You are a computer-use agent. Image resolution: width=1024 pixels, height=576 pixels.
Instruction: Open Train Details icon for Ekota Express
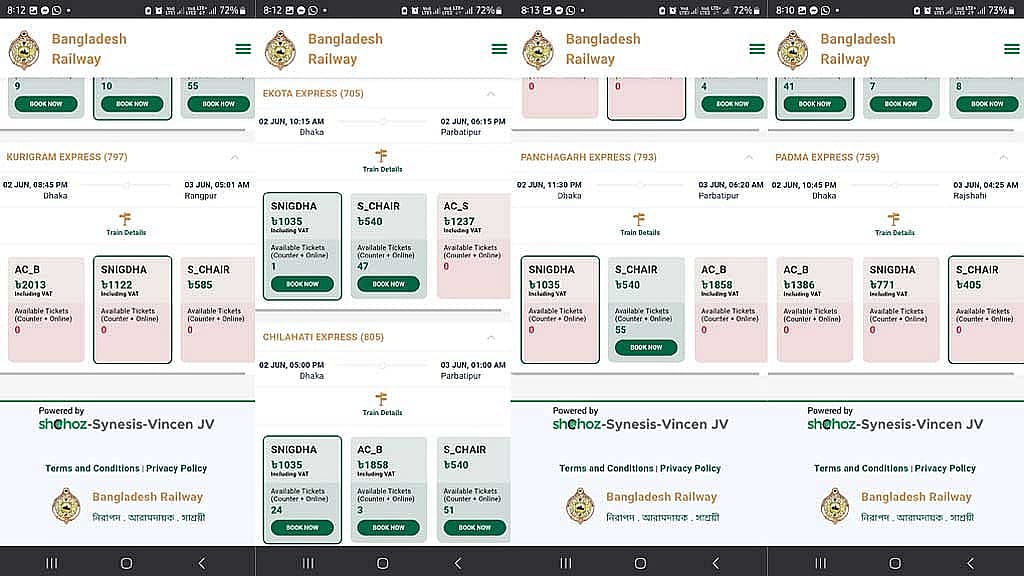[x=382, y=160]
